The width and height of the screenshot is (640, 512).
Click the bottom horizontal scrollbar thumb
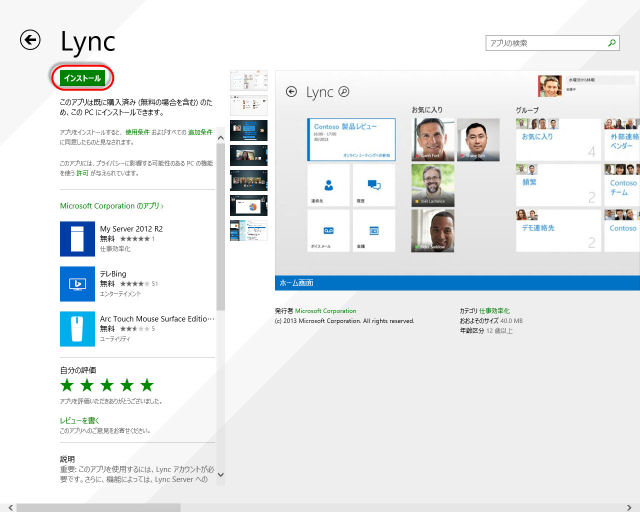coord(98,508)
